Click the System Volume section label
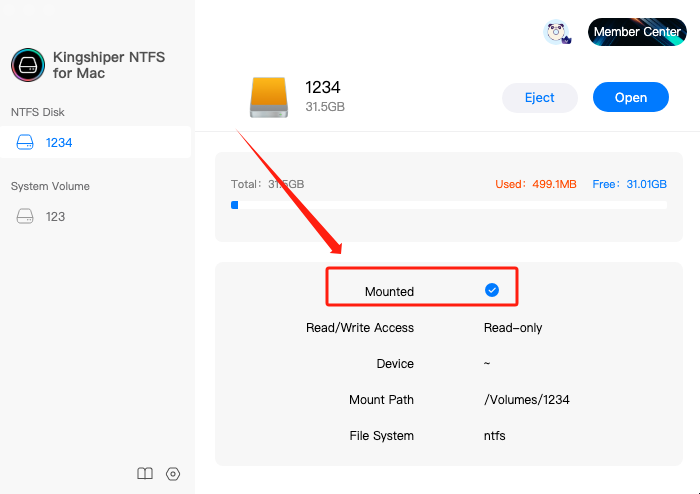Screen dimensions: 700x494 coord(50,186)
